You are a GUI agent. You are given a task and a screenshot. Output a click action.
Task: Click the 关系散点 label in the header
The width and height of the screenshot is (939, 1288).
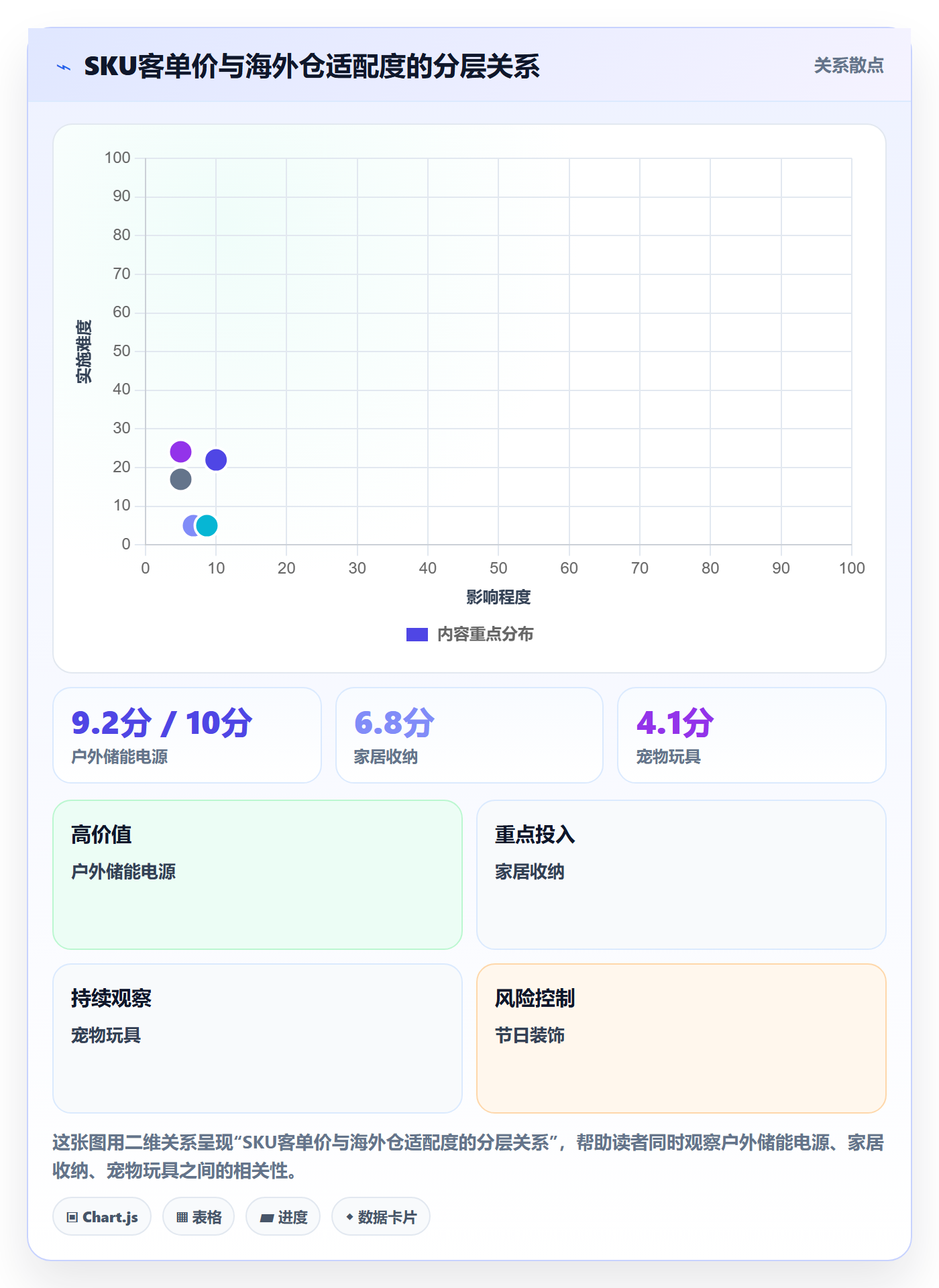tap(848, 66)
